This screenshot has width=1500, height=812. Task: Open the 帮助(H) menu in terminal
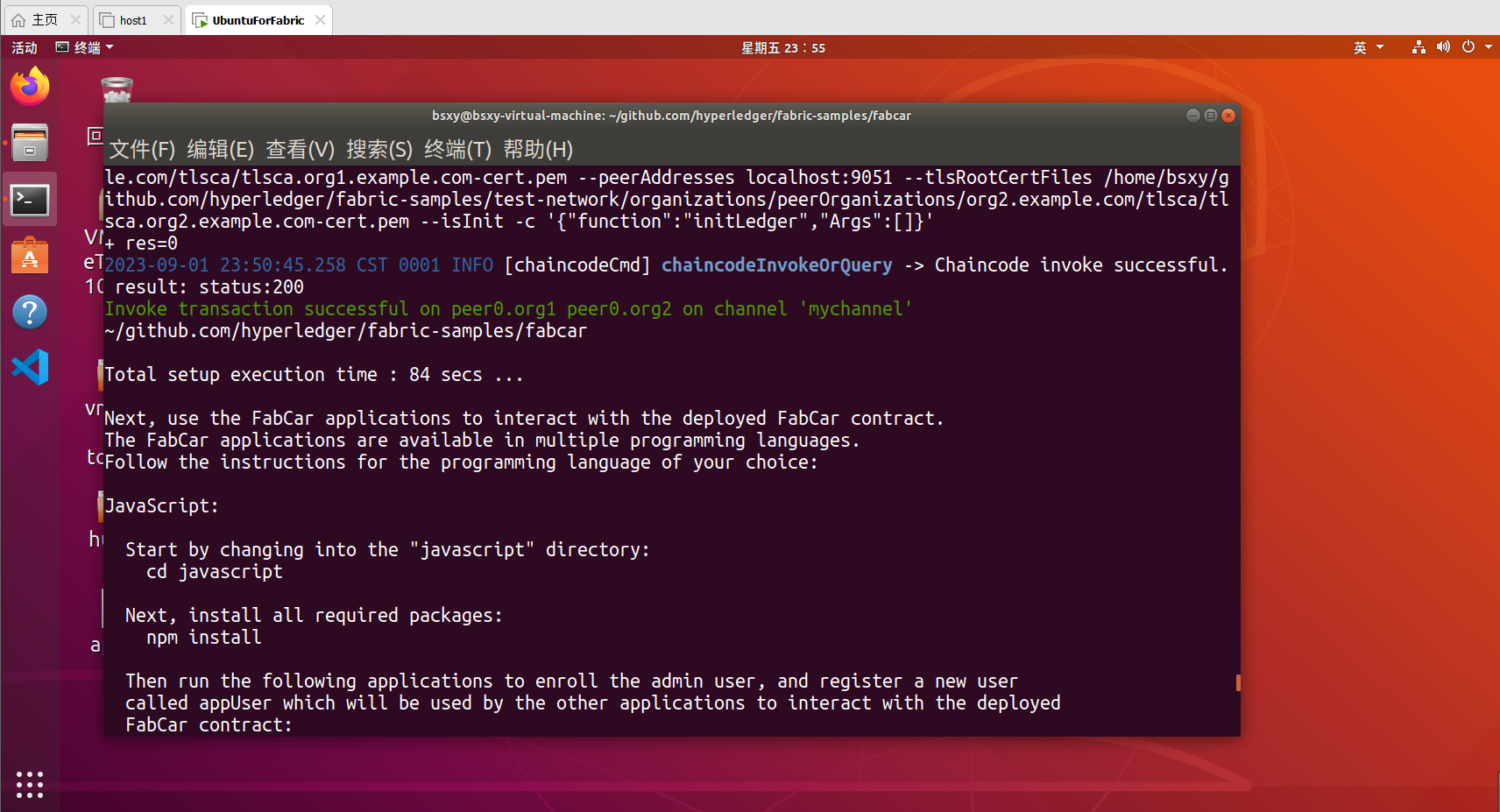[x=538, y=150]
